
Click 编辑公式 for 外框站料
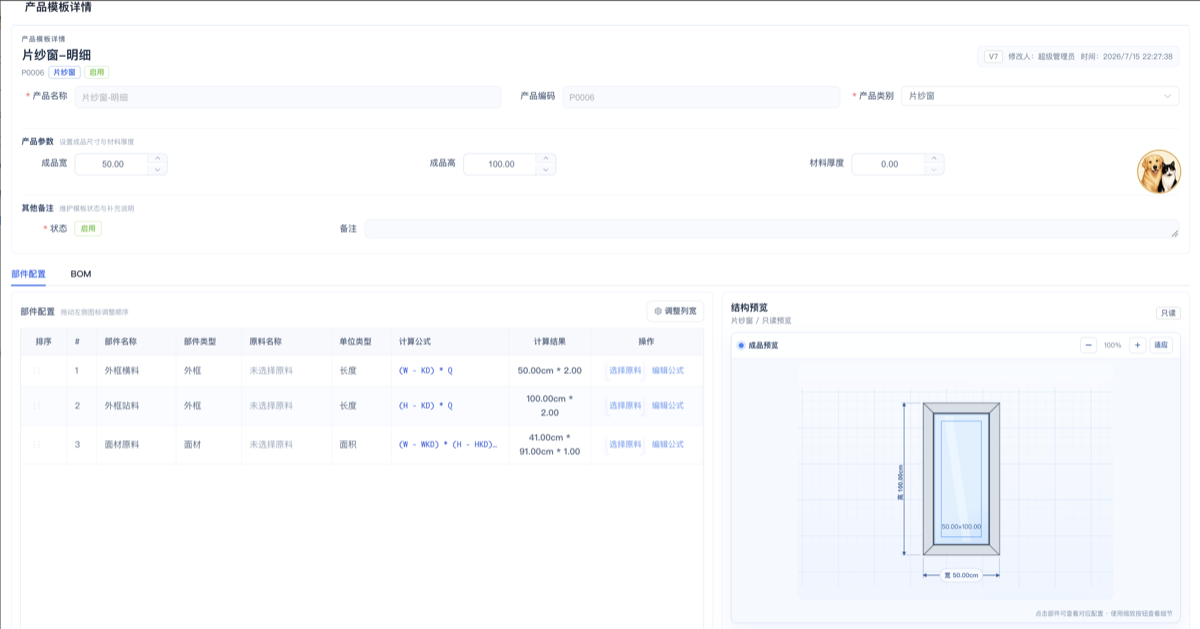[668, 406]
